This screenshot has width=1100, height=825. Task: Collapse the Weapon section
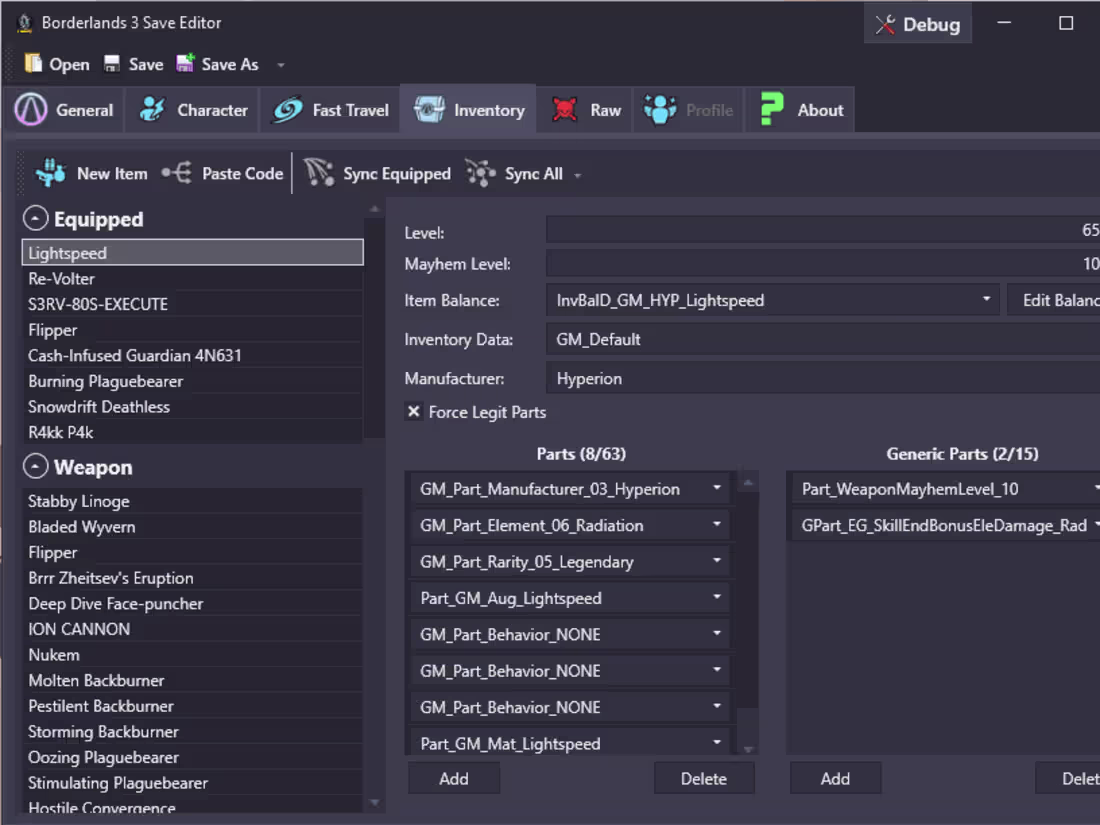point(36,467)
